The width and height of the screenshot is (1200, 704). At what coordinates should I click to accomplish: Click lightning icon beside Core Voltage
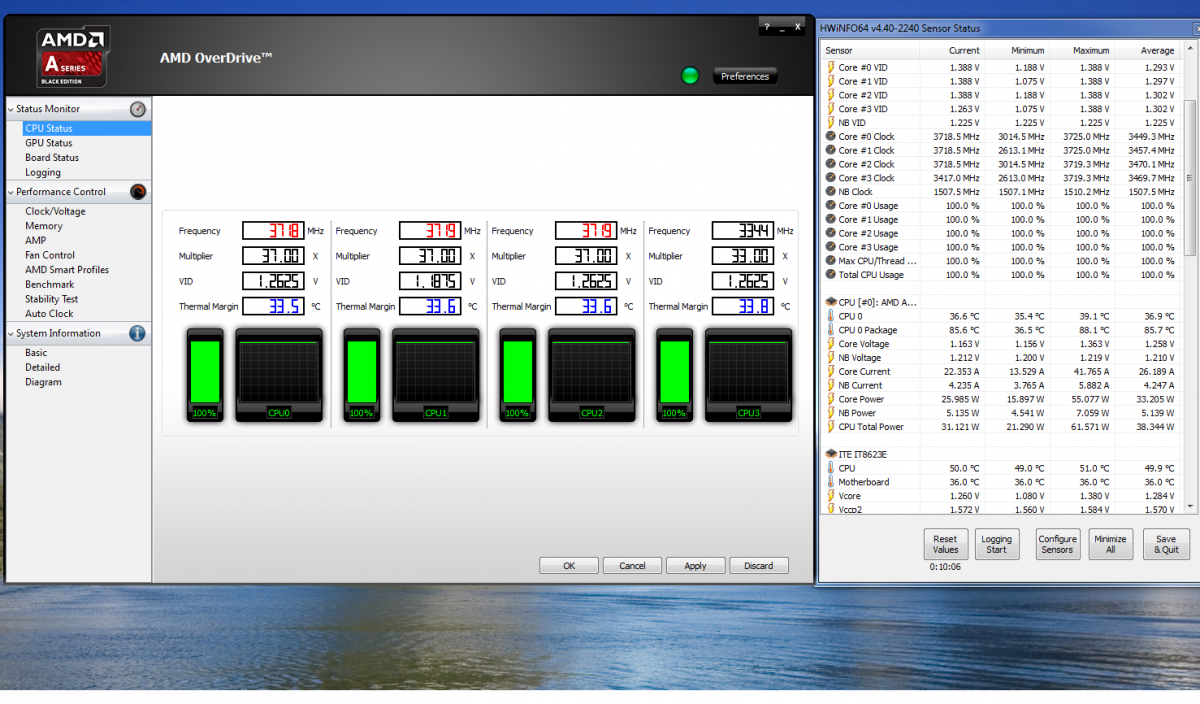point(830,344)
